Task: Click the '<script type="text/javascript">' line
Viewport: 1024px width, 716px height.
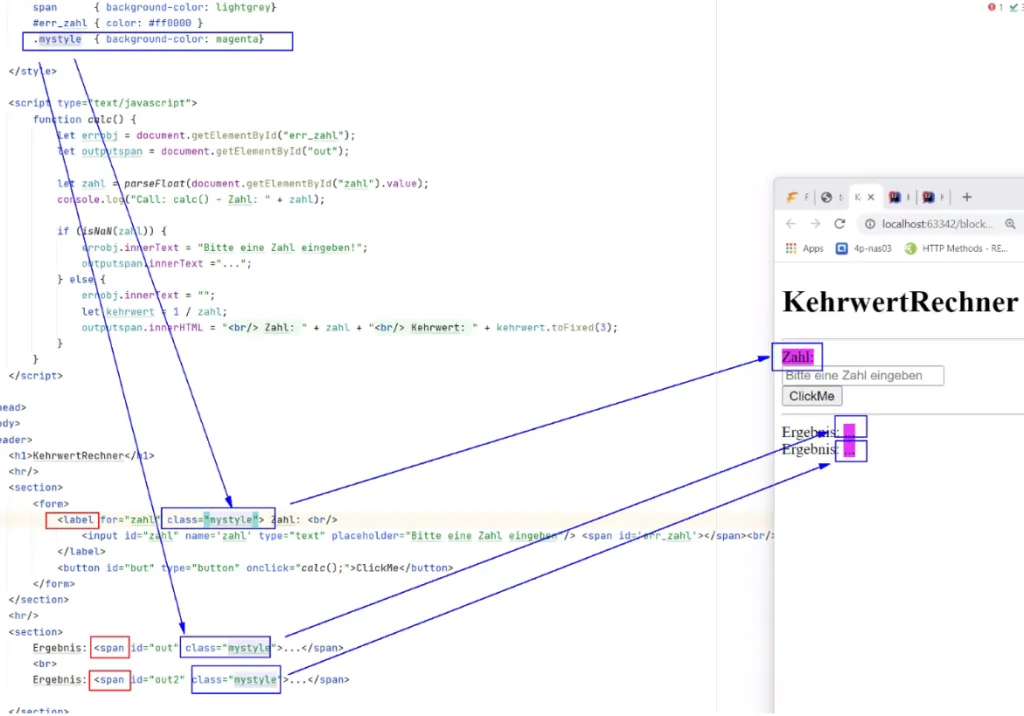Action: pyautogui.click(x=103, y=103)
